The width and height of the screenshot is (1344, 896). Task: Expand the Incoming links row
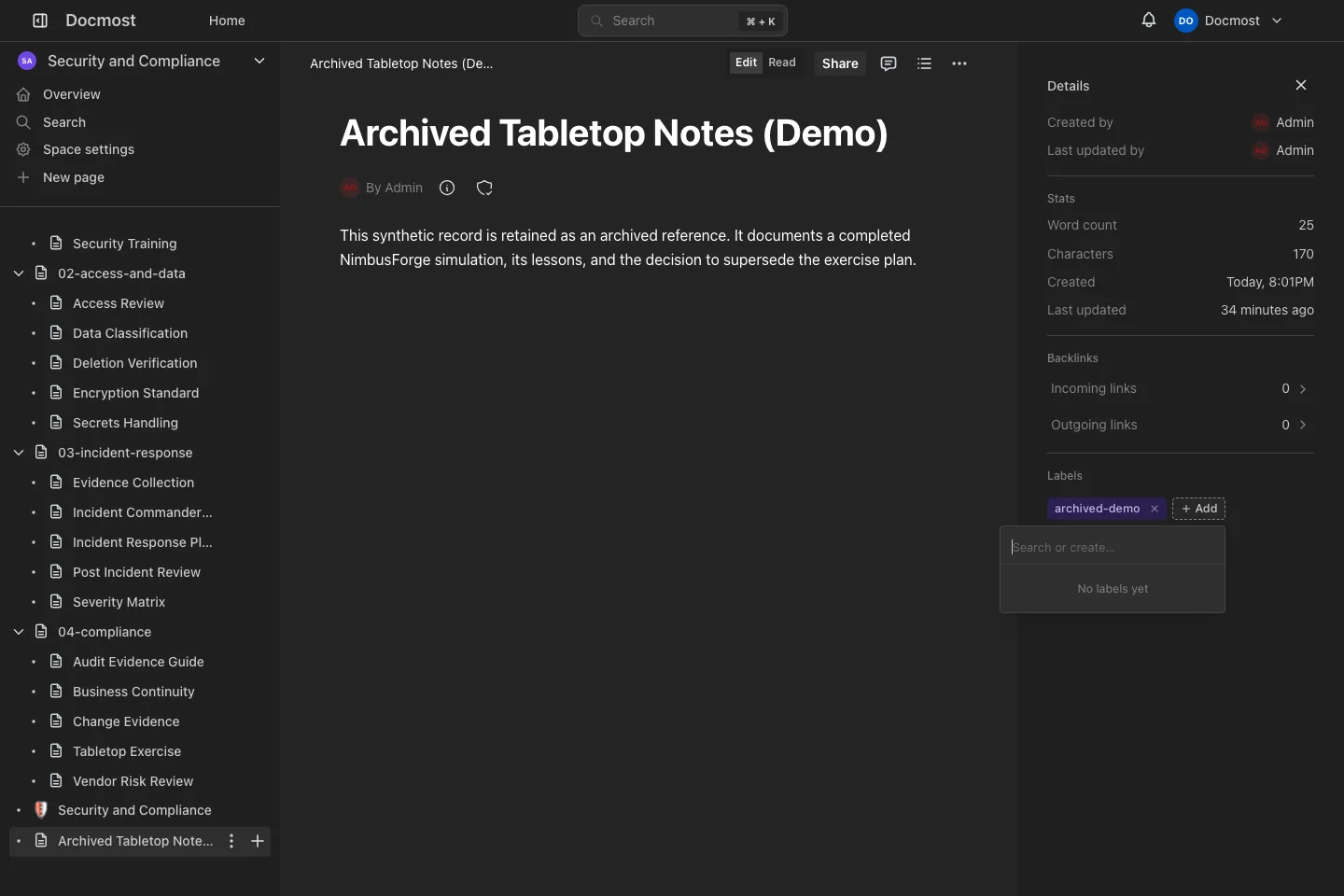pyautogui.click(x=1181, y=388)
